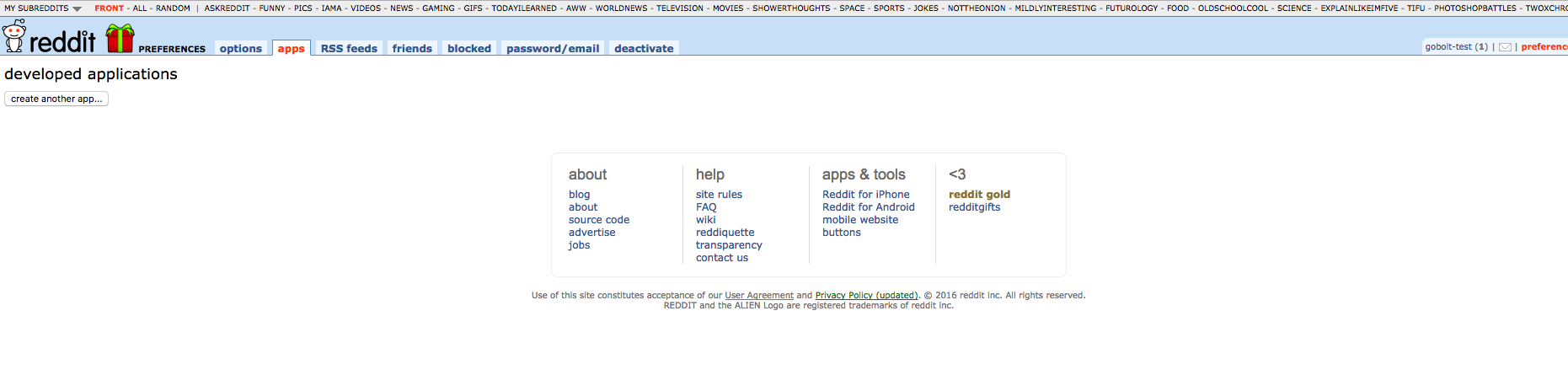Click the preferences link at top right
This screenshot has height=375, width=1568.
[1544, 47]
